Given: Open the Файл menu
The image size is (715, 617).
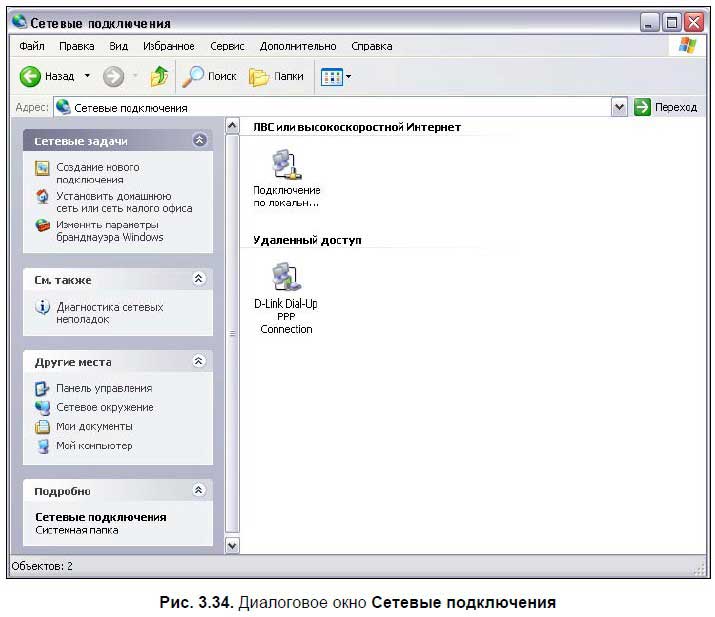Looking at the screenshot, I should click(x=31, y=46).
